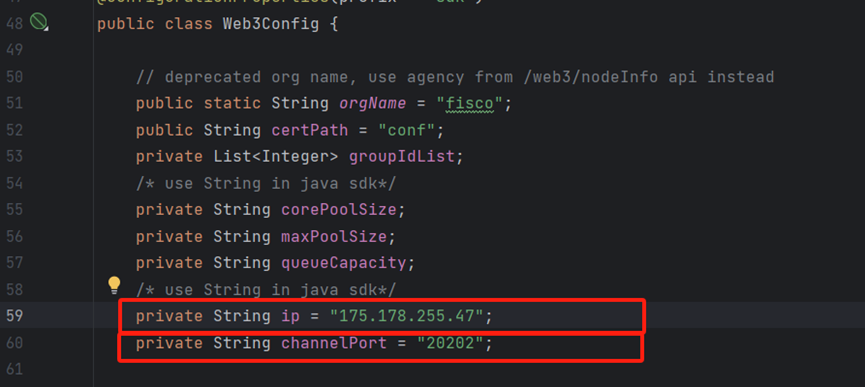This screenshot has height=387, width=865.
Task: Click the deprecated org name comment line
Action: tap(455, 77)
